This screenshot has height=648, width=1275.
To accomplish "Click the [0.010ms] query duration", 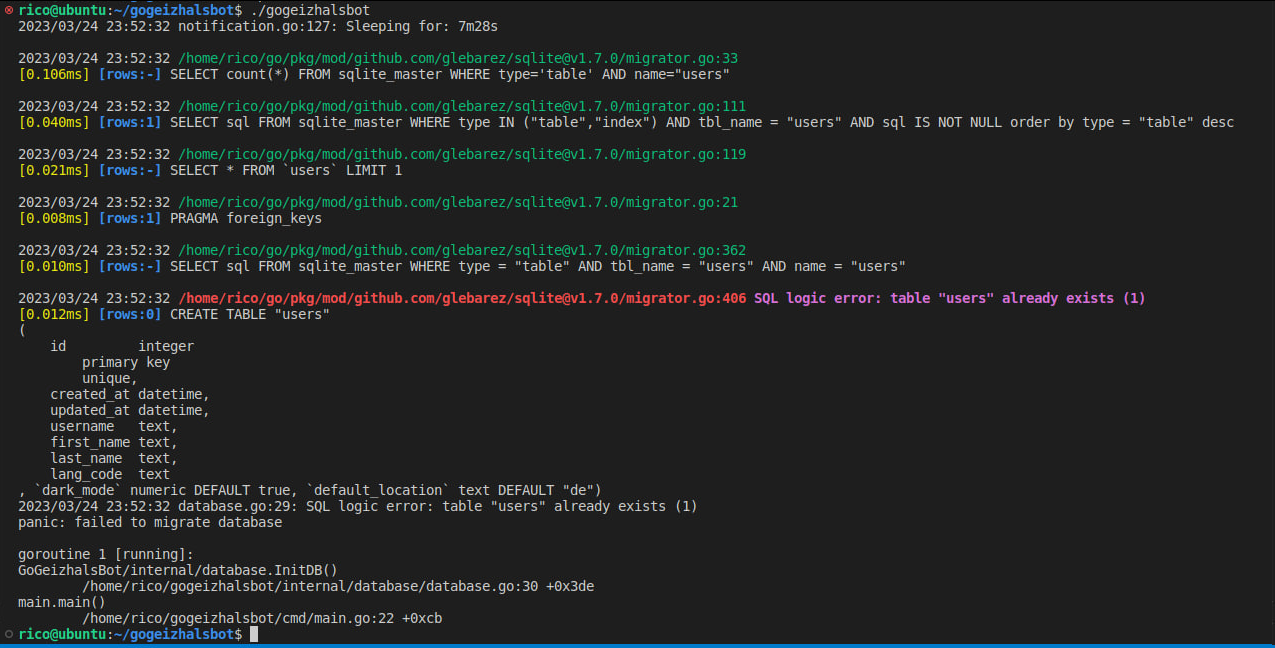I will (x=54, y=266).
